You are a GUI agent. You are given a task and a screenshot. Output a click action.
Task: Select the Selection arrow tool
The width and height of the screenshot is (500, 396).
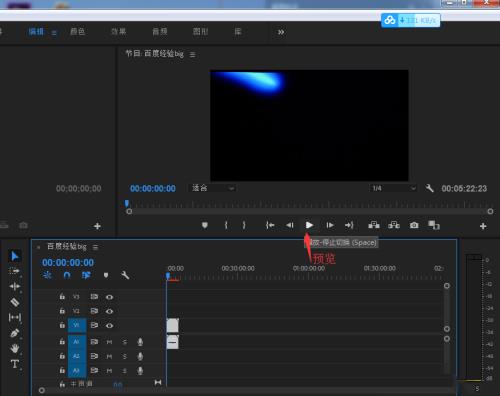[x=15, y=256]
